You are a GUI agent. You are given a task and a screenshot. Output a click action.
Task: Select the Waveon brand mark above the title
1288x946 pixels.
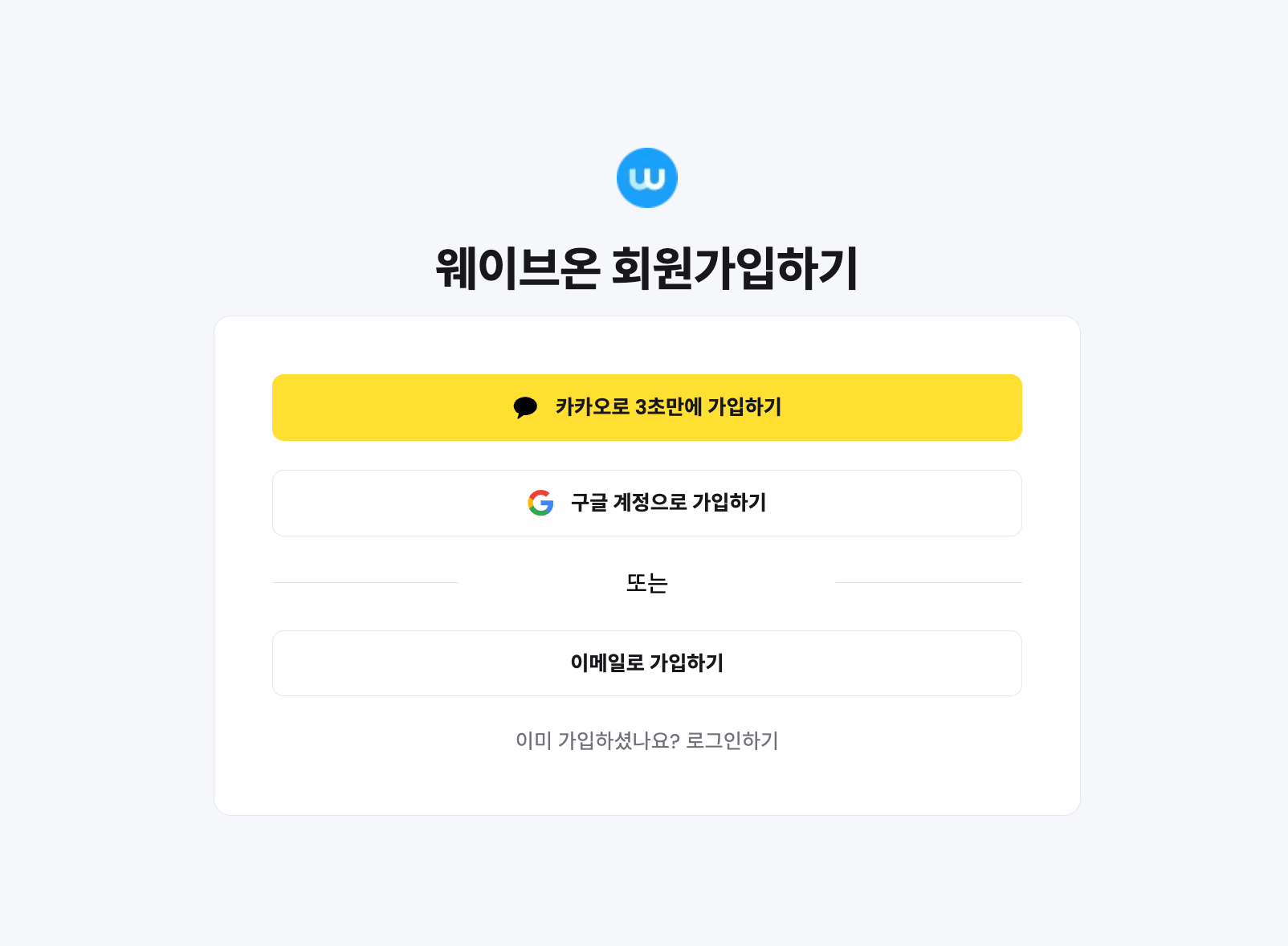[646, 177]
